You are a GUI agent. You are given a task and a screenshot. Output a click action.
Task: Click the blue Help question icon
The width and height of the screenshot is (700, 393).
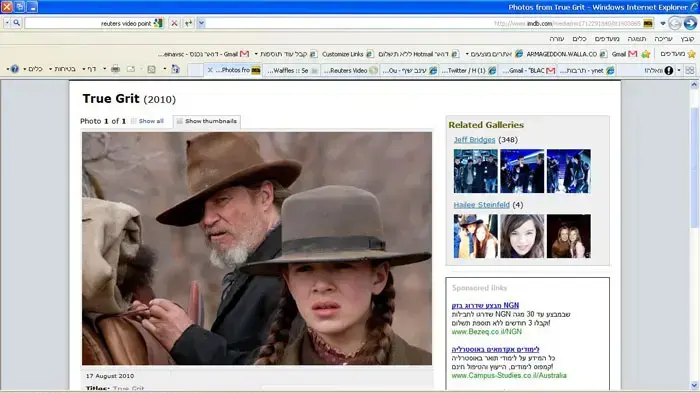pos(15,69)
